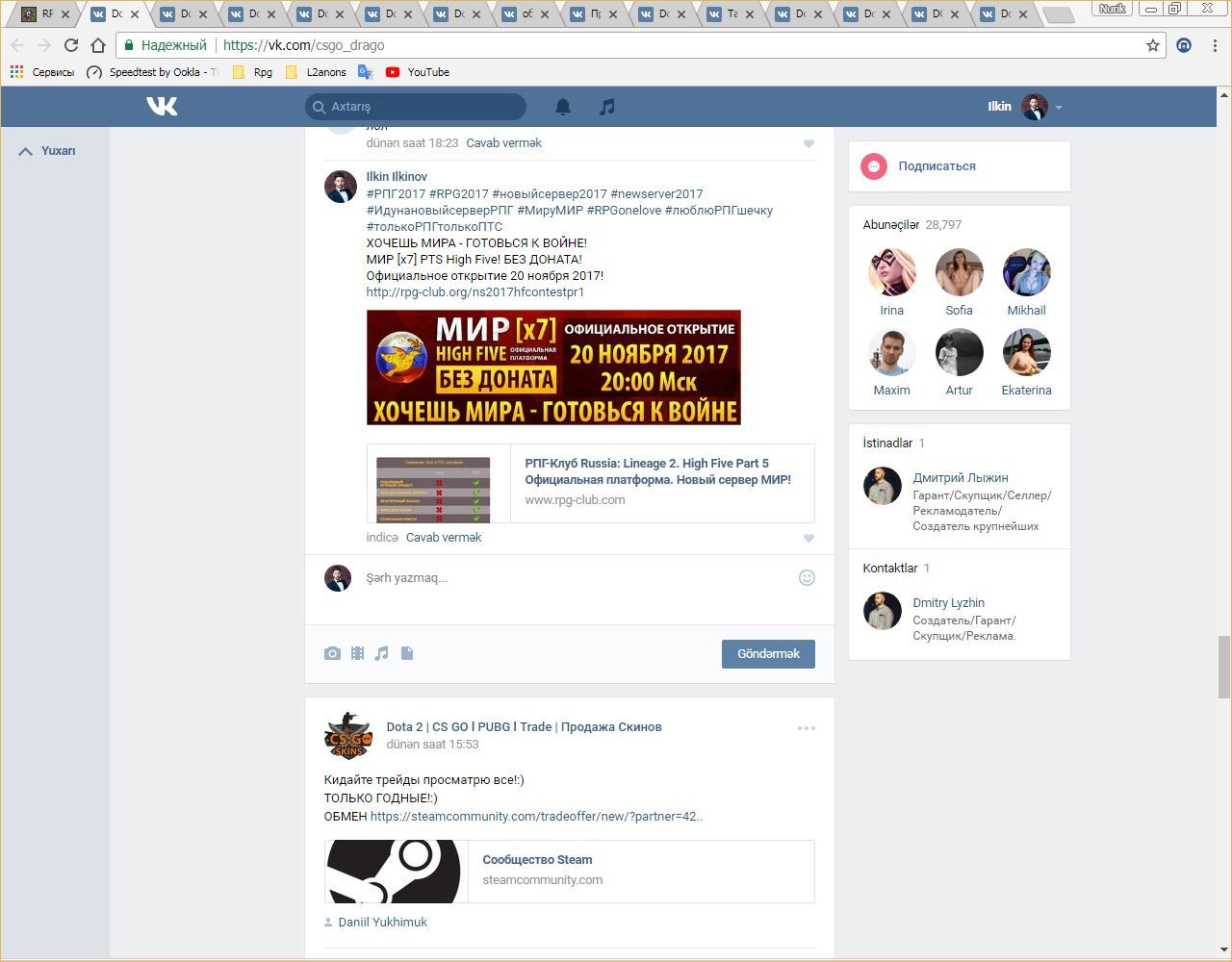The image size is (1232, 962).
Task: Open a new browser tab
Action: tap(1058, 14)
